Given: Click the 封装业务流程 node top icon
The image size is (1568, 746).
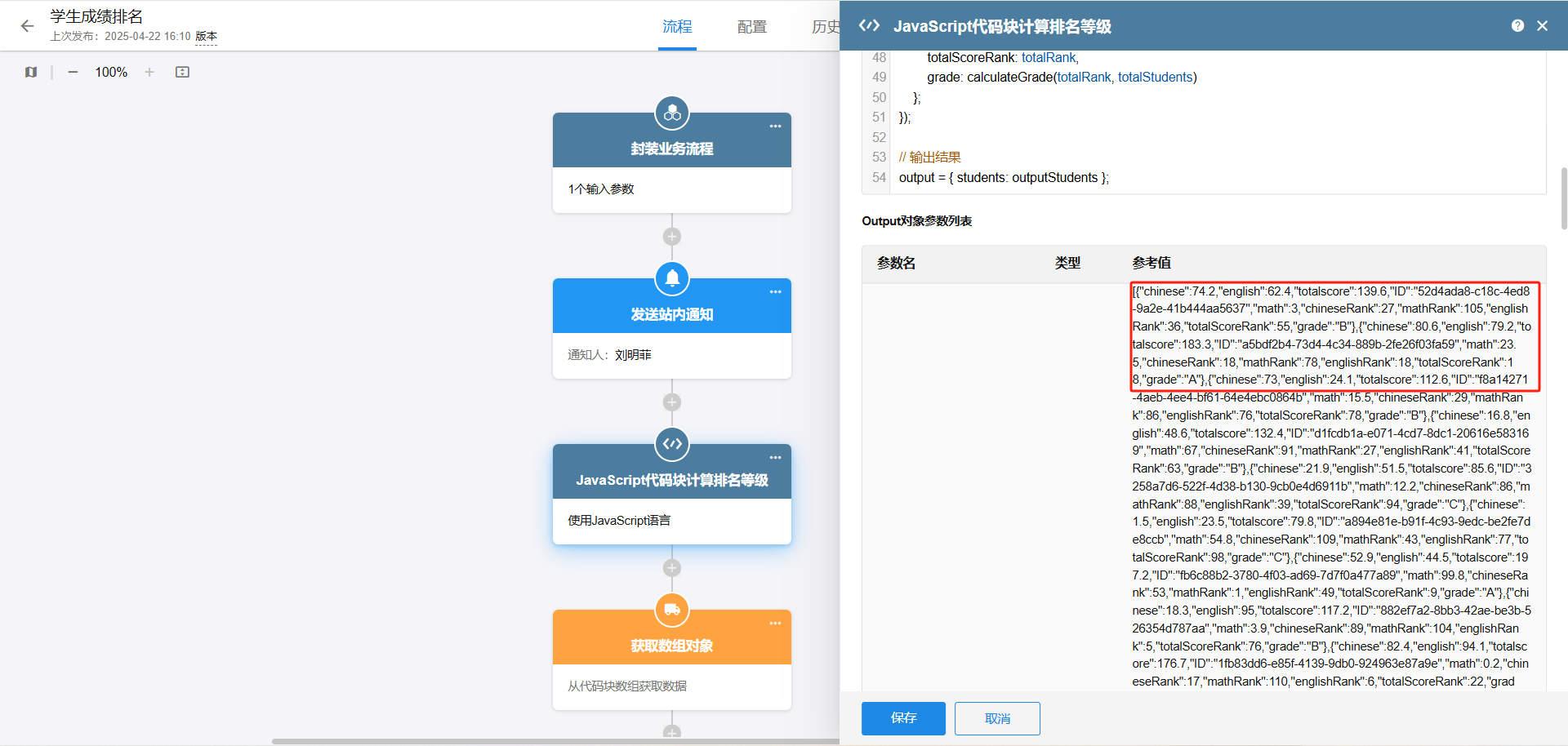Looking at the screenshot, I should coord(672,113).
